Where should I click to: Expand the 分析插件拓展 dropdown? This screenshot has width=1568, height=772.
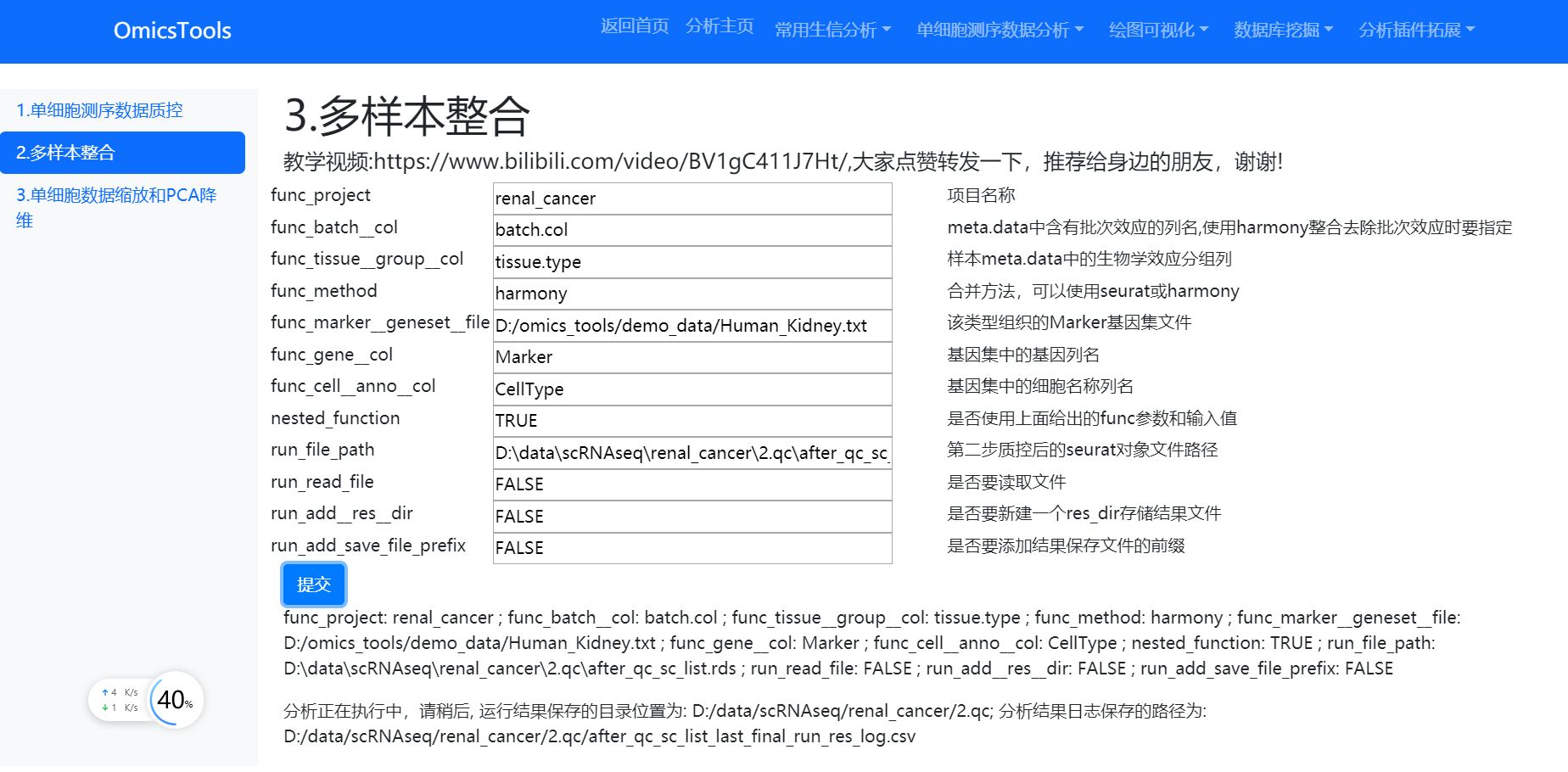pos(1416,31)
